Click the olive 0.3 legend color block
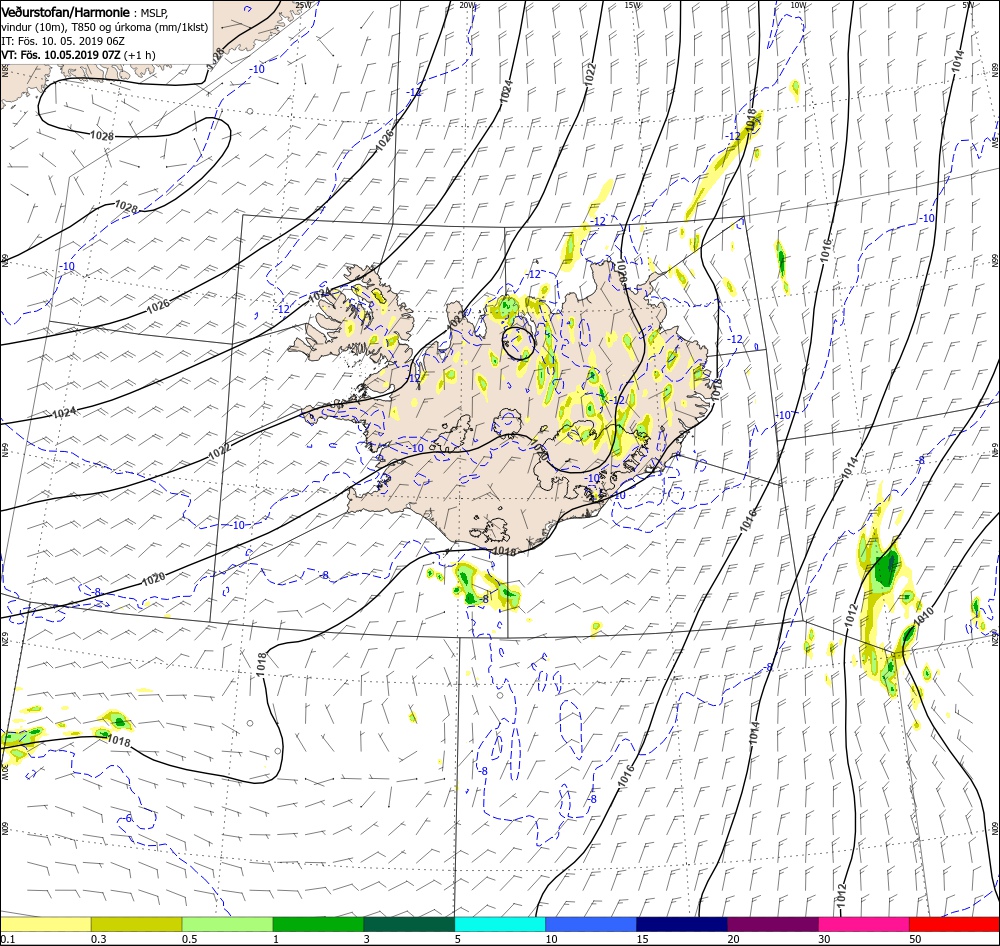Image resolution: width=1000 pixels, height=946 pixels. tap(136, 924)
